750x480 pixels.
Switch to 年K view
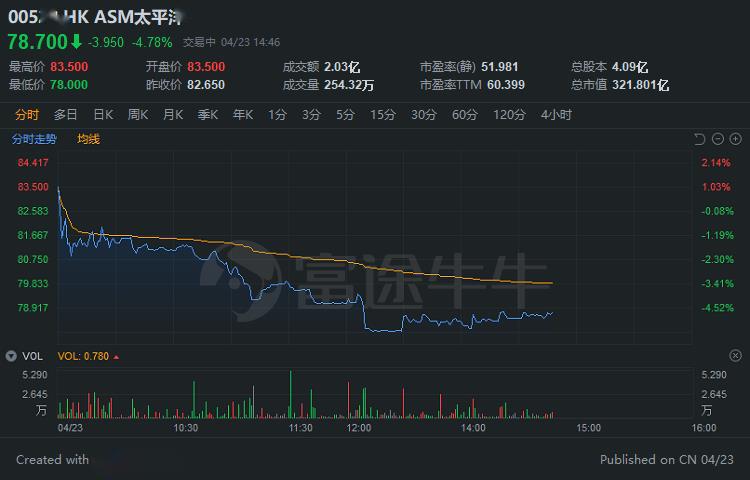[243, 115]
